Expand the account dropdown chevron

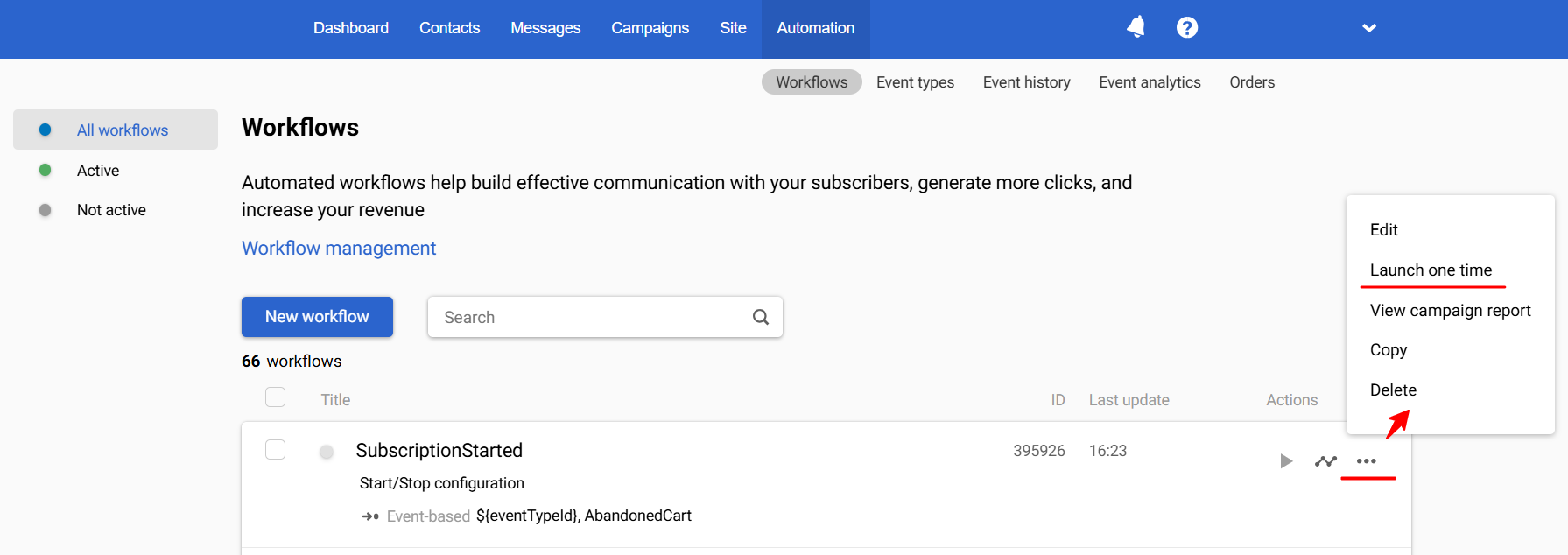click(x=1369, y=28)
